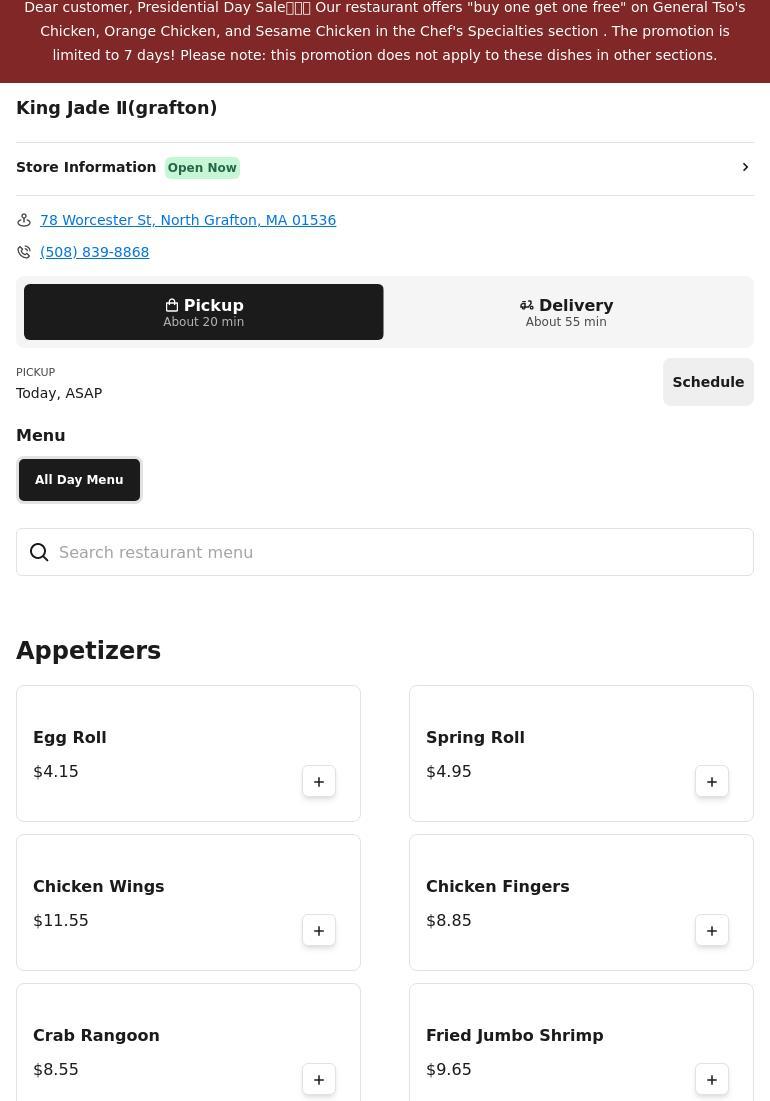770x1101 pixels.
Task: Switch order type to Delivery
Action: (x=566, y=312)
